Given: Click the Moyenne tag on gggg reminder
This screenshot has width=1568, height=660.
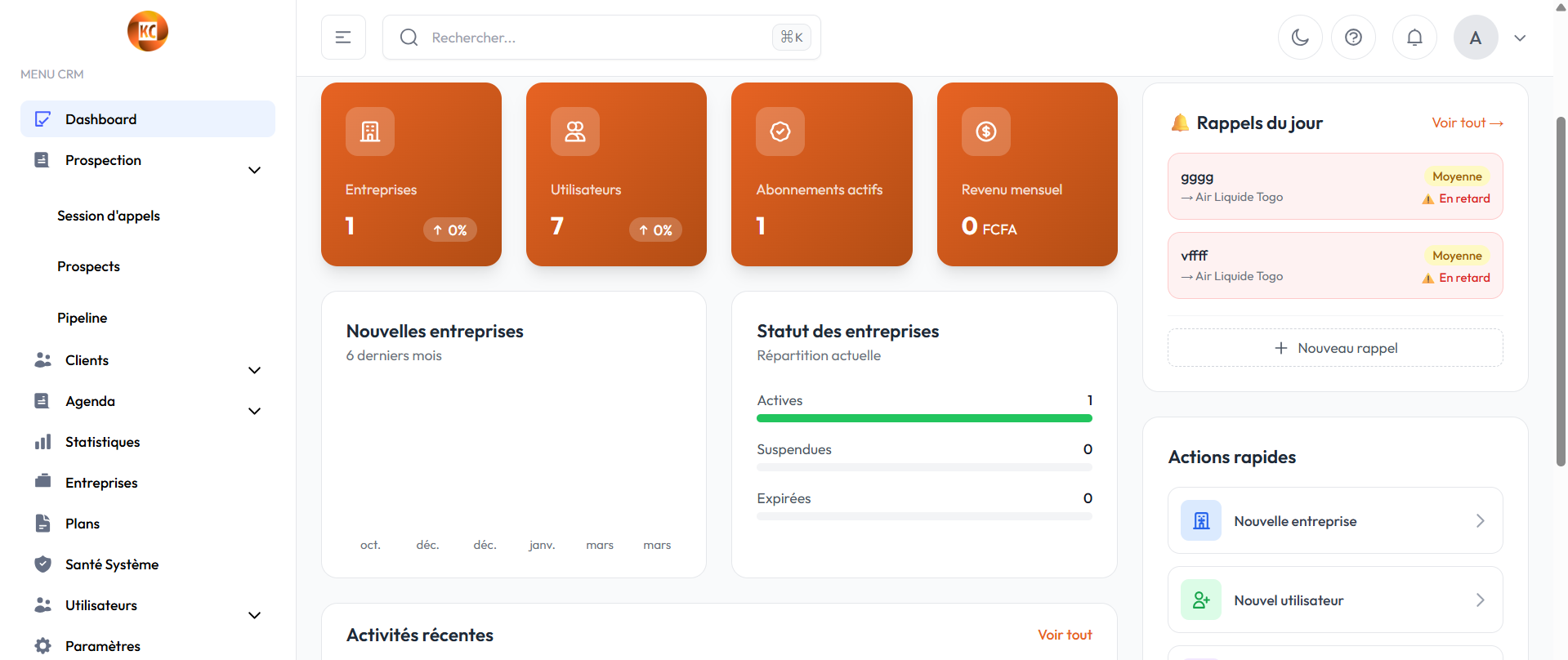Looking at the screenshot, I should 1457,176.
